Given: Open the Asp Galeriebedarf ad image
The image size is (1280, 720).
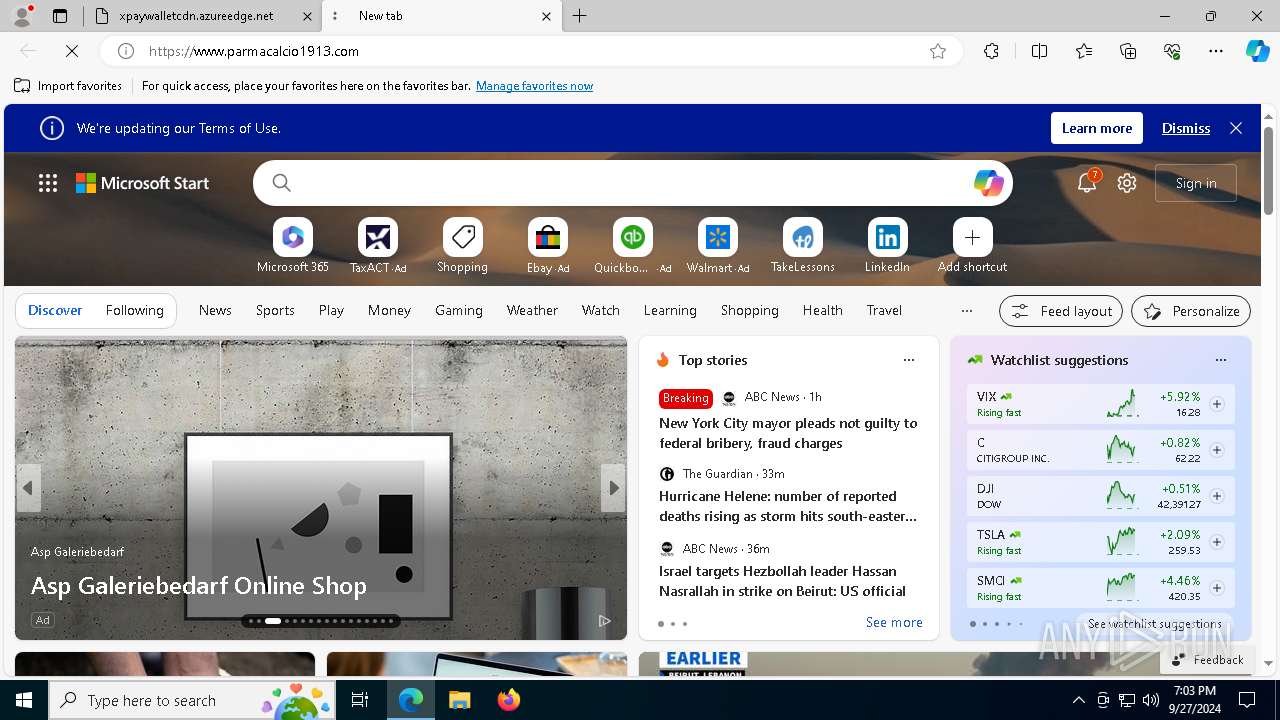Looking at the screenshot, I should point(320,488).
